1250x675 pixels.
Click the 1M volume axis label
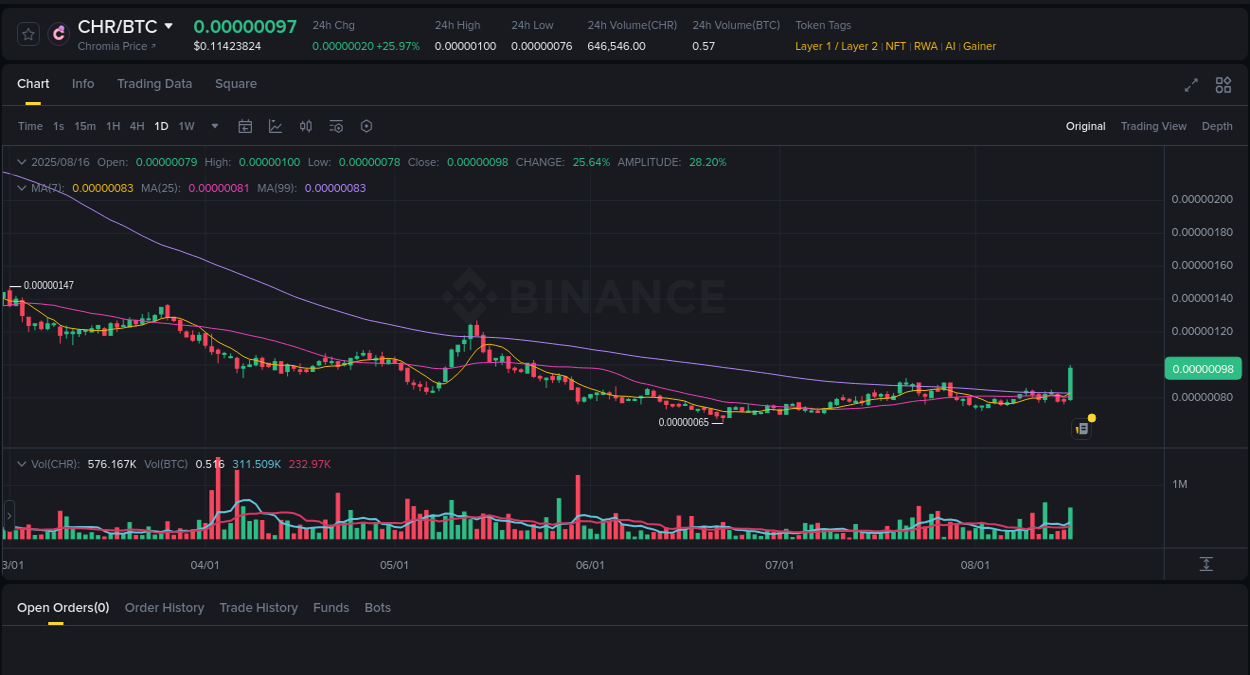point(1179,484)
